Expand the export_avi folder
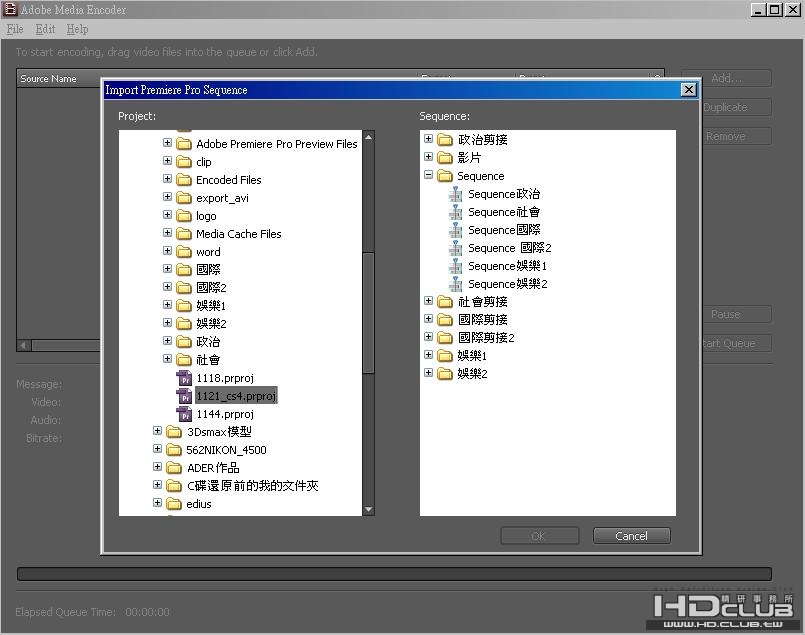The width and height of the screenshot is (805, 635). click(x=167, y=197)
